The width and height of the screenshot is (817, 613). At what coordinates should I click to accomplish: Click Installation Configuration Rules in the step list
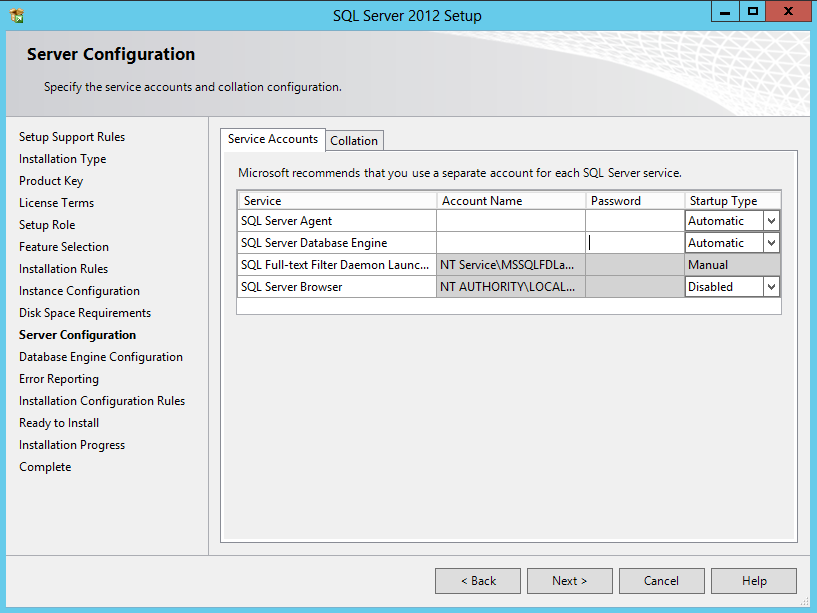pyautogui.click(x=102, y=401)
